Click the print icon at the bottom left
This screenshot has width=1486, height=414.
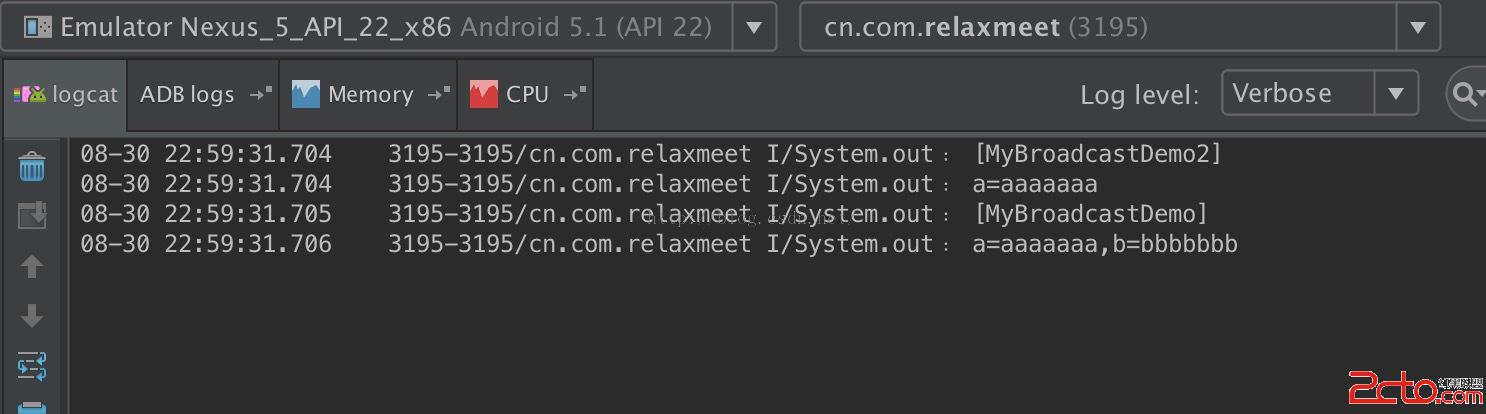pyautogui.click(x=32, y=406)
